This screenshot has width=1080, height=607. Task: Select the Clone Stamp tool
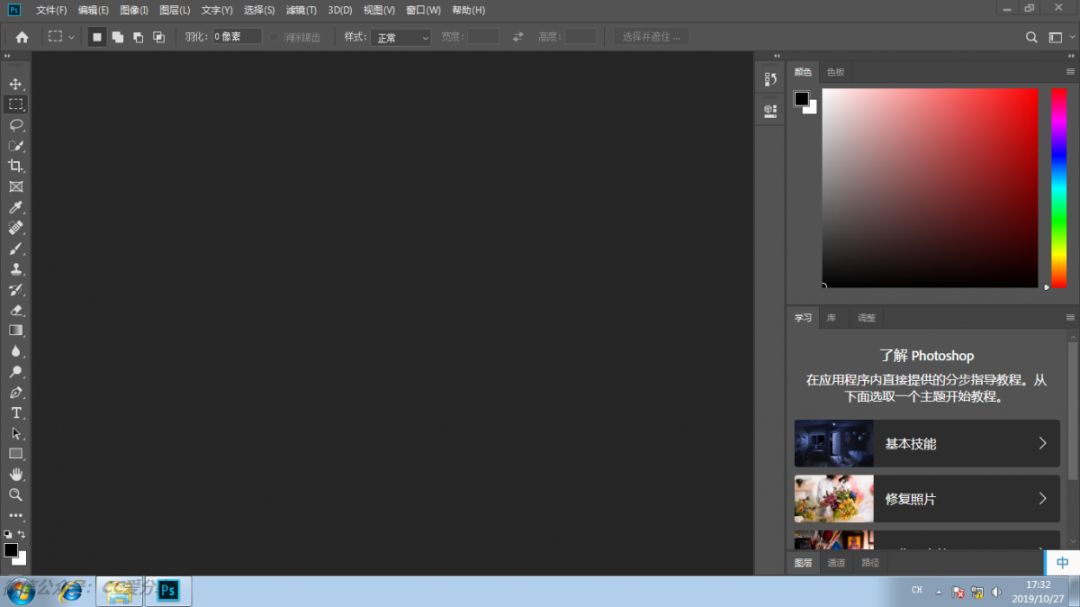point(16,269)
